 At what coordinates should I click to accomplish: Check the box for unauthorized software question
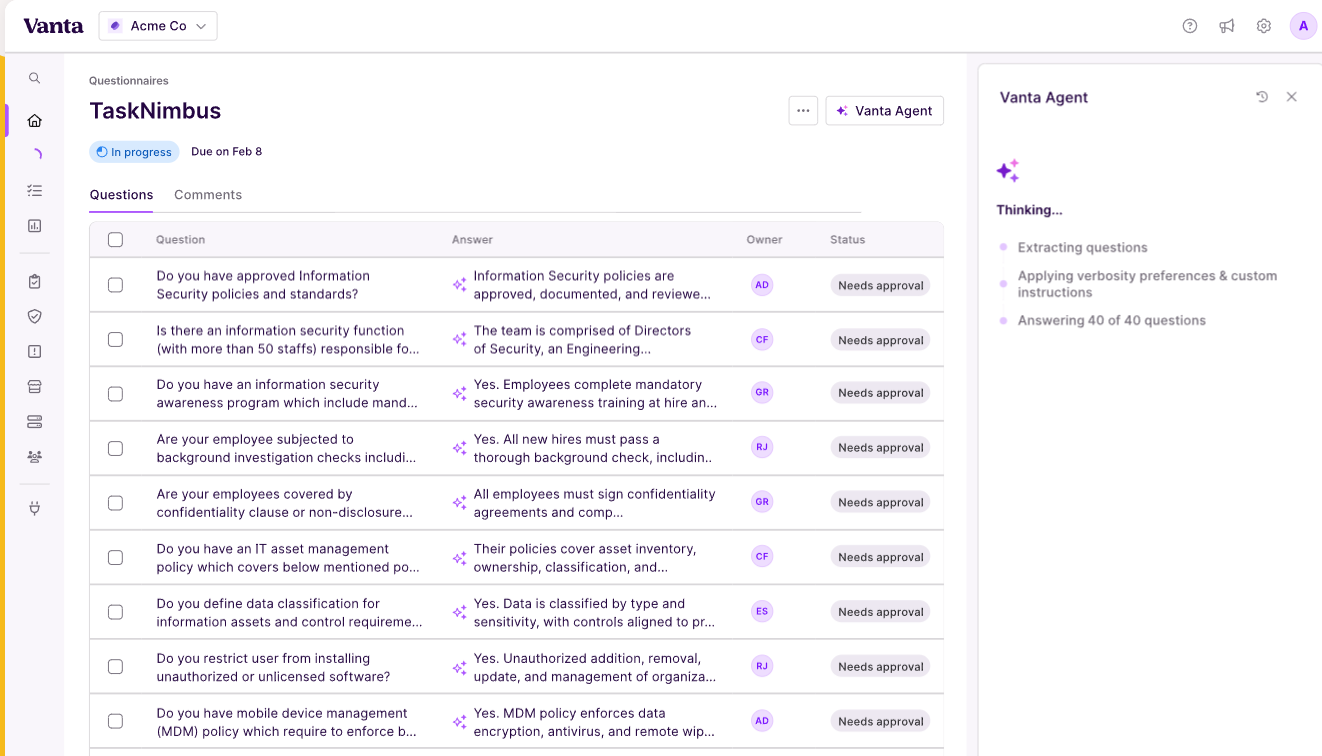115,667
